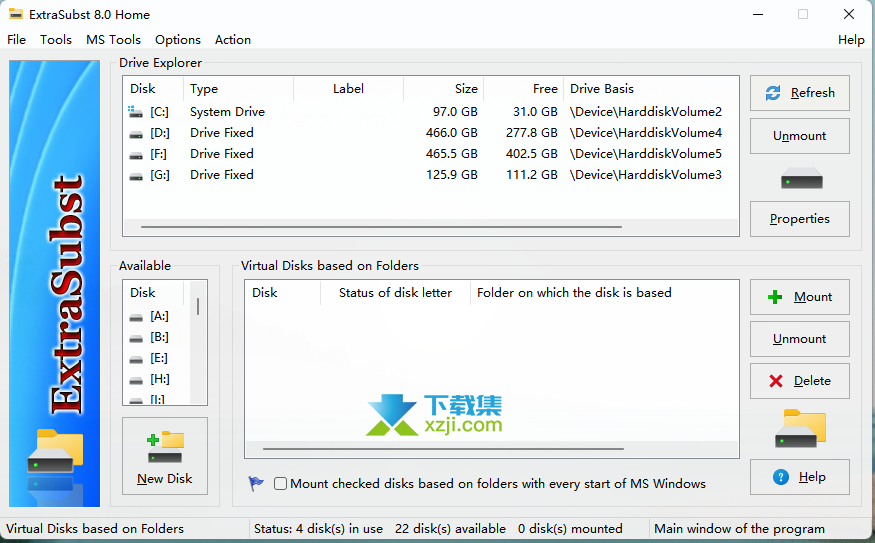Sort Drive Explorer by Label column
875x543 pixels.
pos(348,89)
